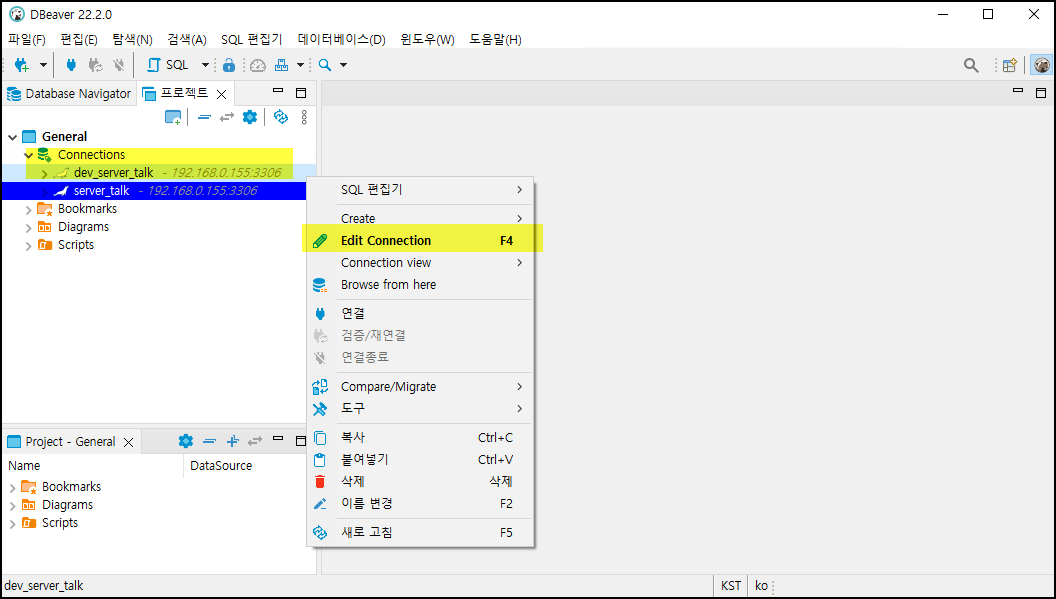Open the 윈도우(W) menu
The height and width of the screenshot is (599, 1056).
(427, 40)
